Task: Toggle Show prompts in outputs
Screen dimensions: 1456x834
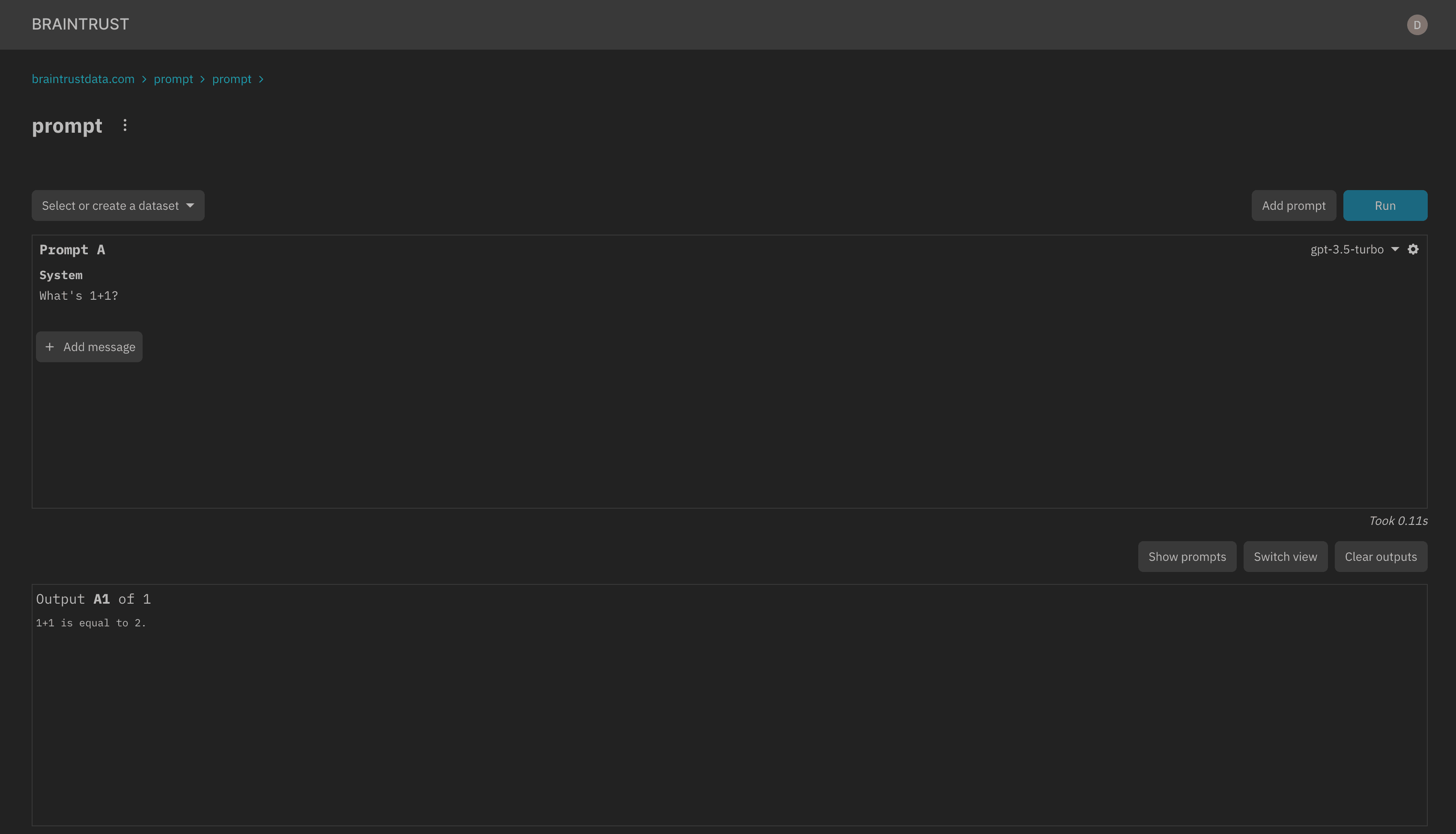Action: pos(1187,557)
